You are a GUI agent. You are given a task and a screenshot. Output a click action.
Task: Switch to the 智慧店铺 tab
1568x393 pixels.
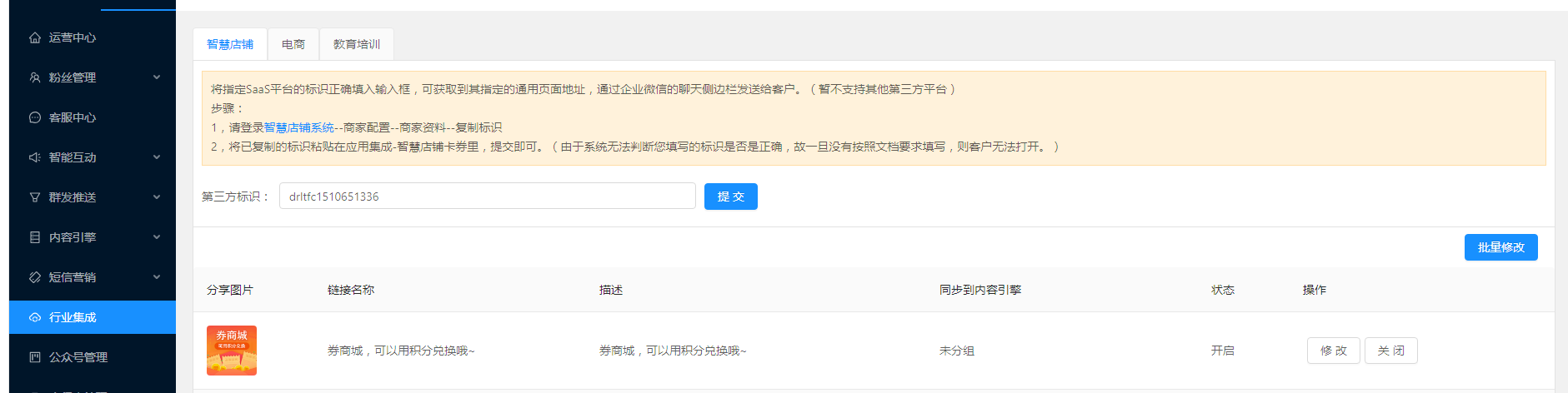[230, 44]
